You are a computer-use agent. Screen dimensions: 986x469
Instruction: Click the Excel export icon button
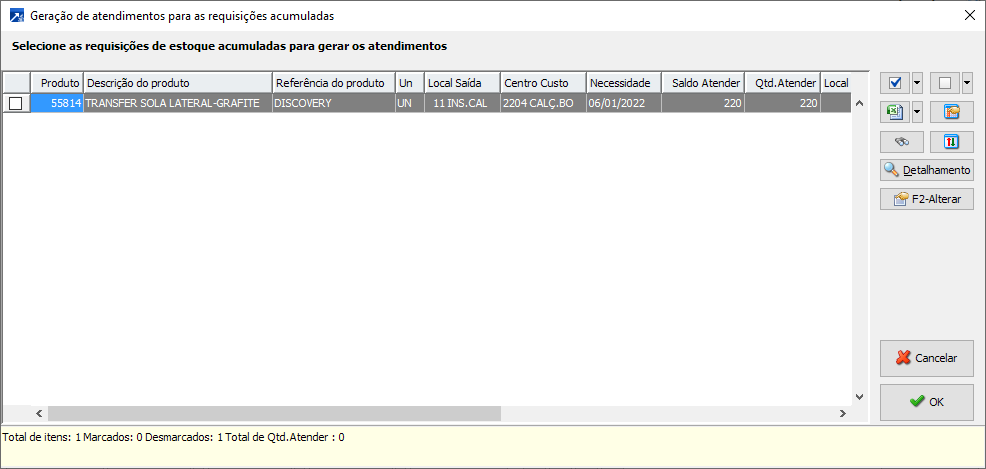[895, 113]
